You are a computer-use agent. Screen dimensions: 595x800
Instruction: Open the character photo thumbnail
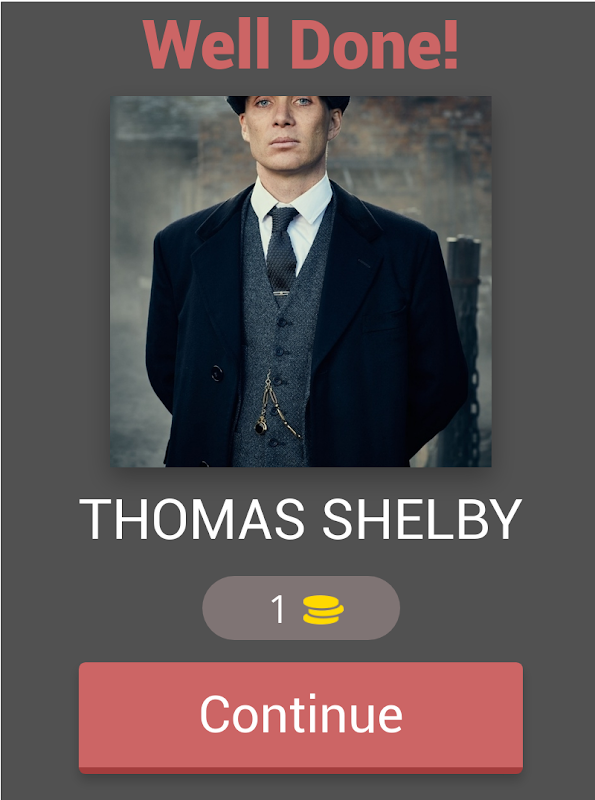(x=301, y=281)
